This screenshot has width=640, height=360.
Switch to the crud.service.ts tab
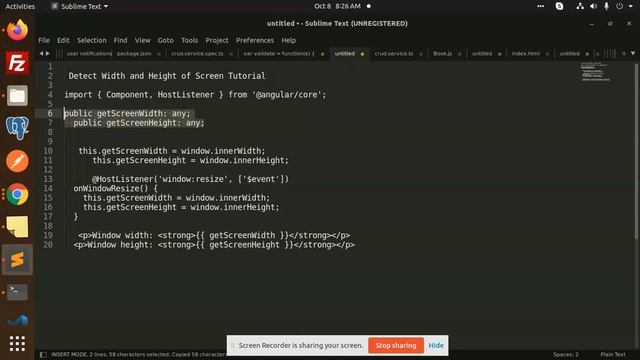(x=393, y=53)
